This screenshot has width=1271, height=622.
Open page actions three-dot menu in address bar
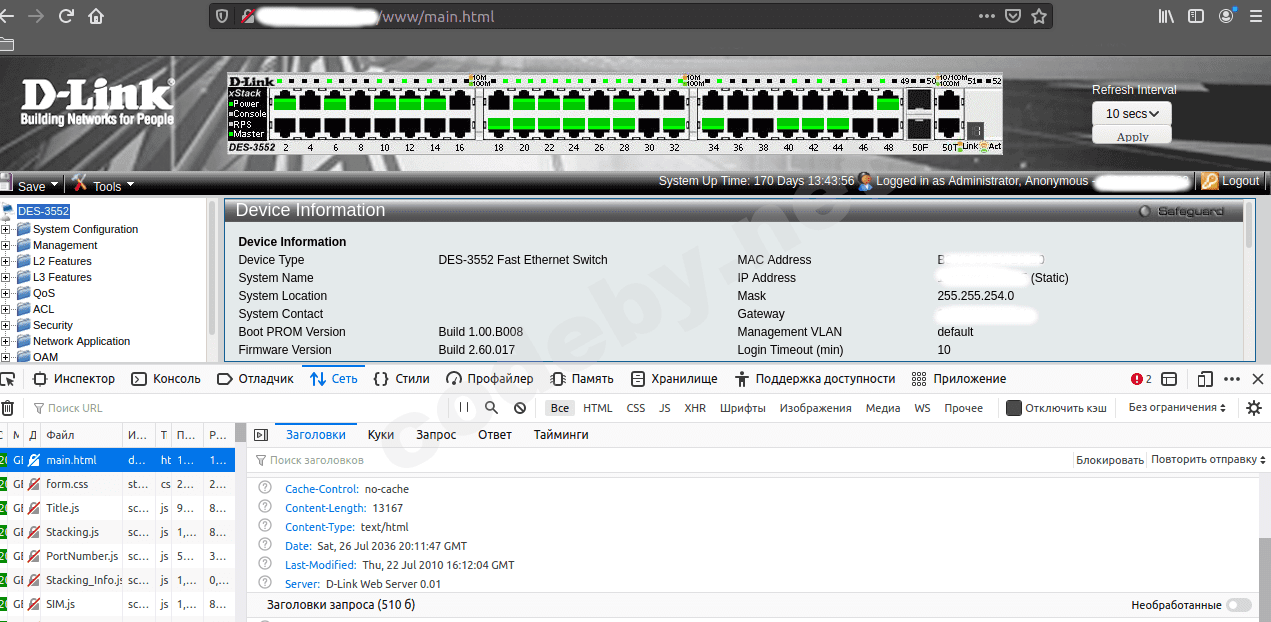[986, 16]
